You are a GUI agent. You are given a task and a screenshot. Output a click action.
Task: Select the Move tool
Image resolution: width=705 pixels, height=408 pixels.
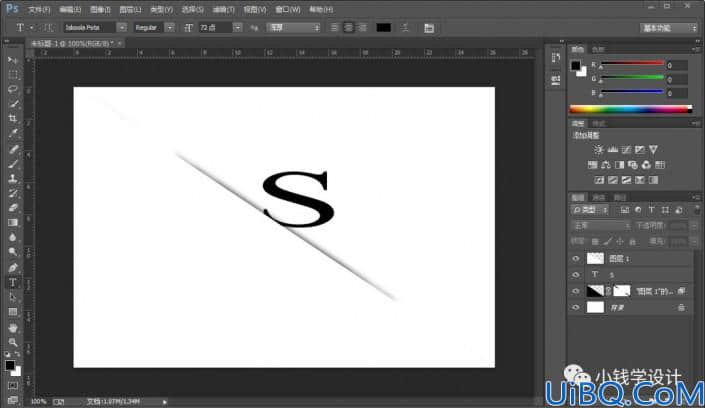pyautogui.click(x=13, y=60)
